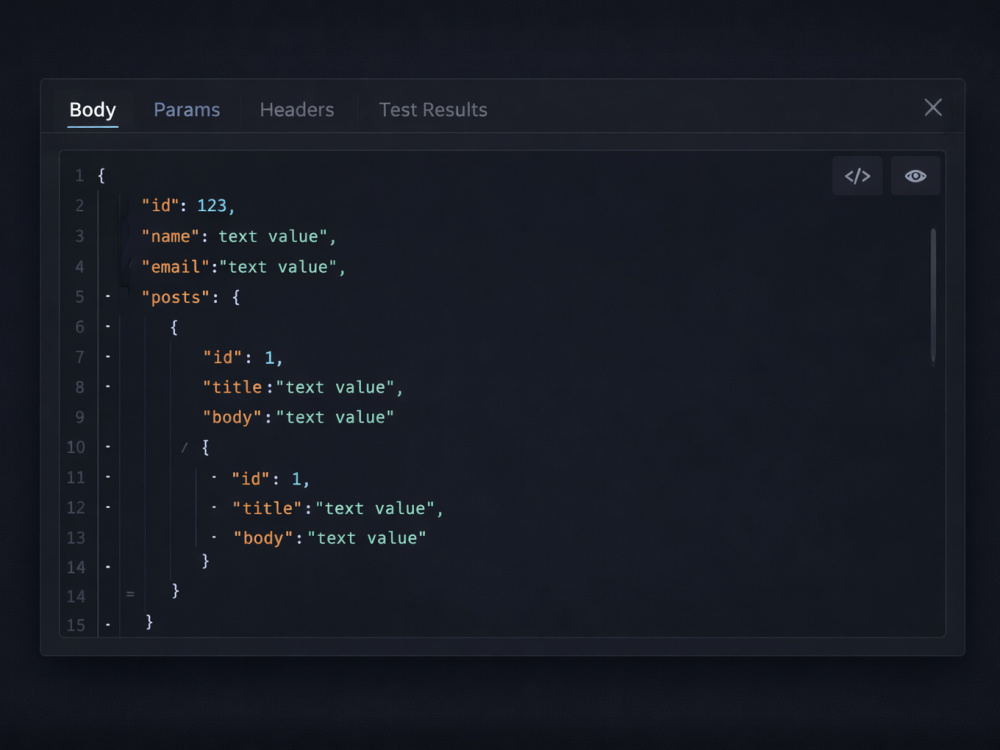This screenshot has width=1000, height=750.
Task: Click line number 13 in gutter
Action: tap(75, 538)
